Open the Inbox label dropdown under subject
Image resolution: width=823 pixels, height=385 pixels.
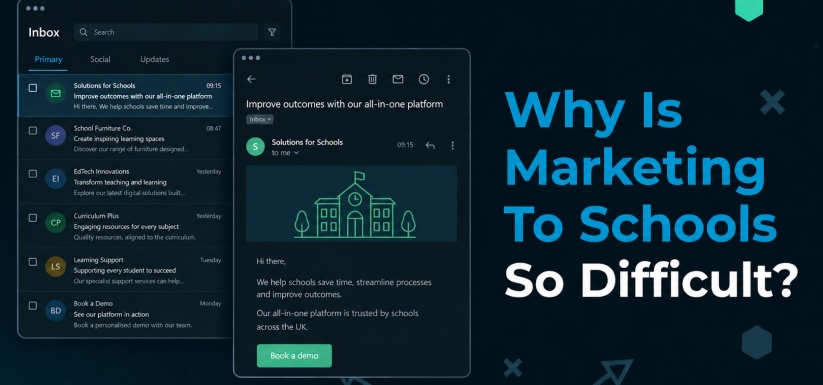pos(260,120)
